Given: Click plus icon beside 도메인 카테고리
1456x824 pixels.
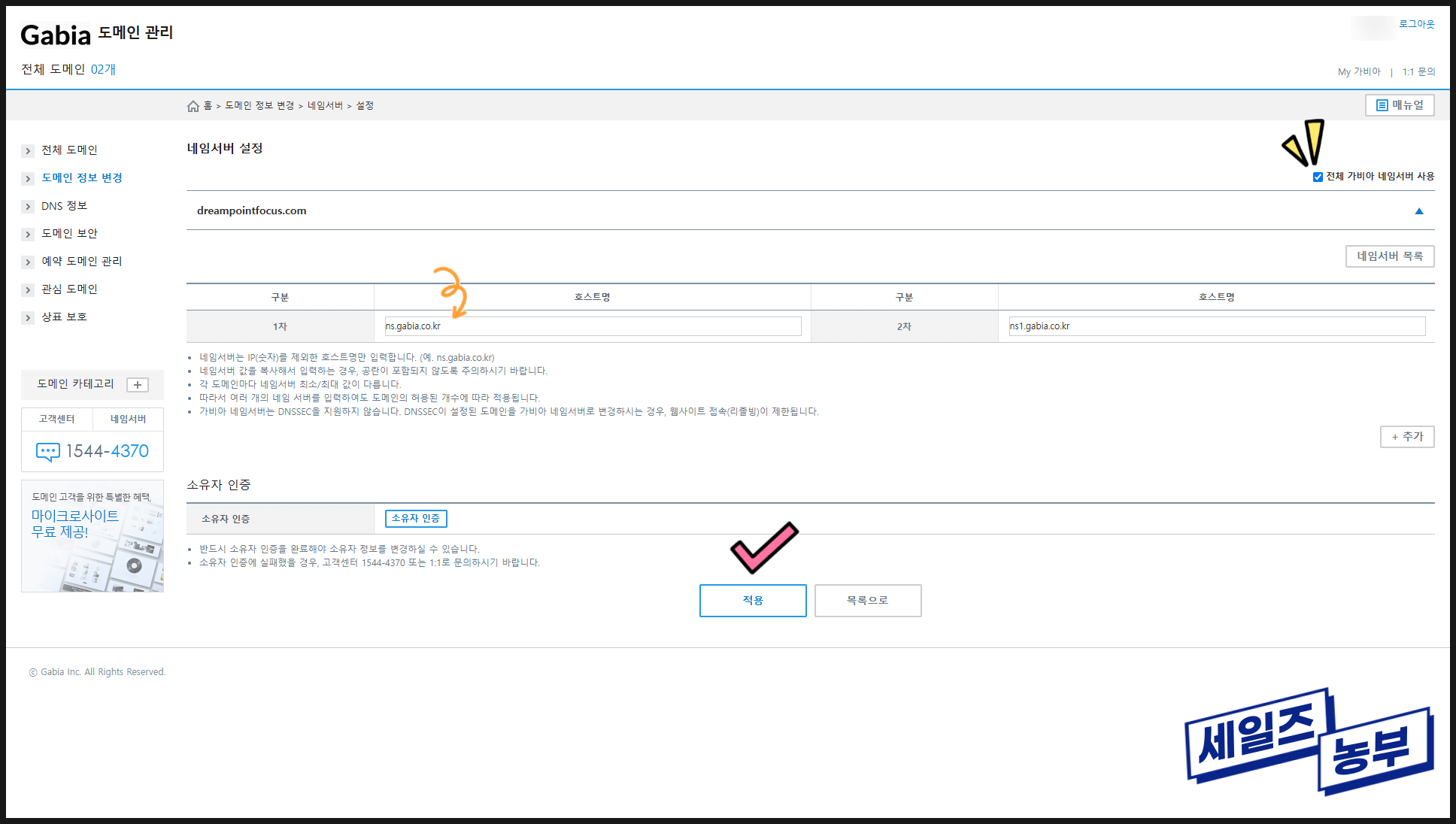Looking at the screenshot, I should pos(138,385).
